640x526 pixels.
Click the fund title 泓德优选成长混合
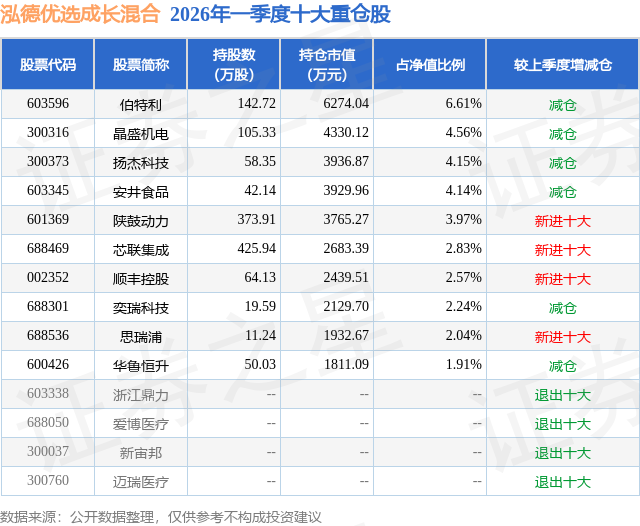click(x=80, y=14)
